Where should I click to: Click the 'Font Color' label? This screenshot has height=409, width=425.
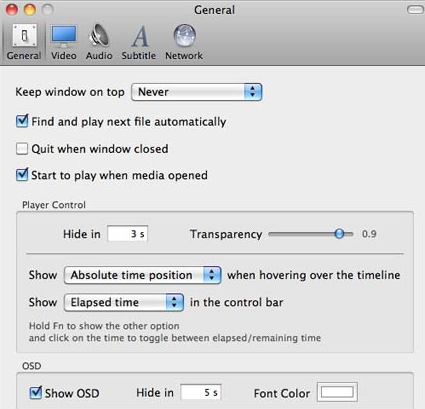[x=282, y=393]
